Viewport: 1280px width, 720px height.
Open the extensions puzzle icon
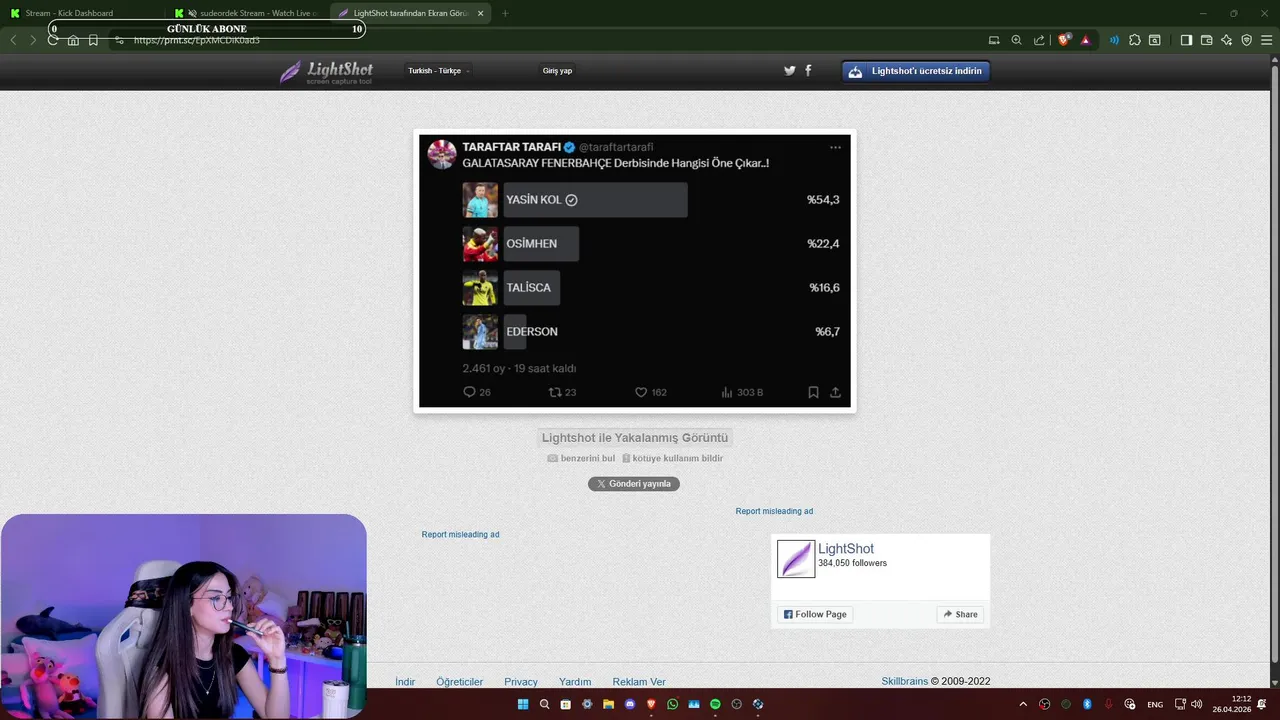pyautogui.click(x=1134, y=40)
